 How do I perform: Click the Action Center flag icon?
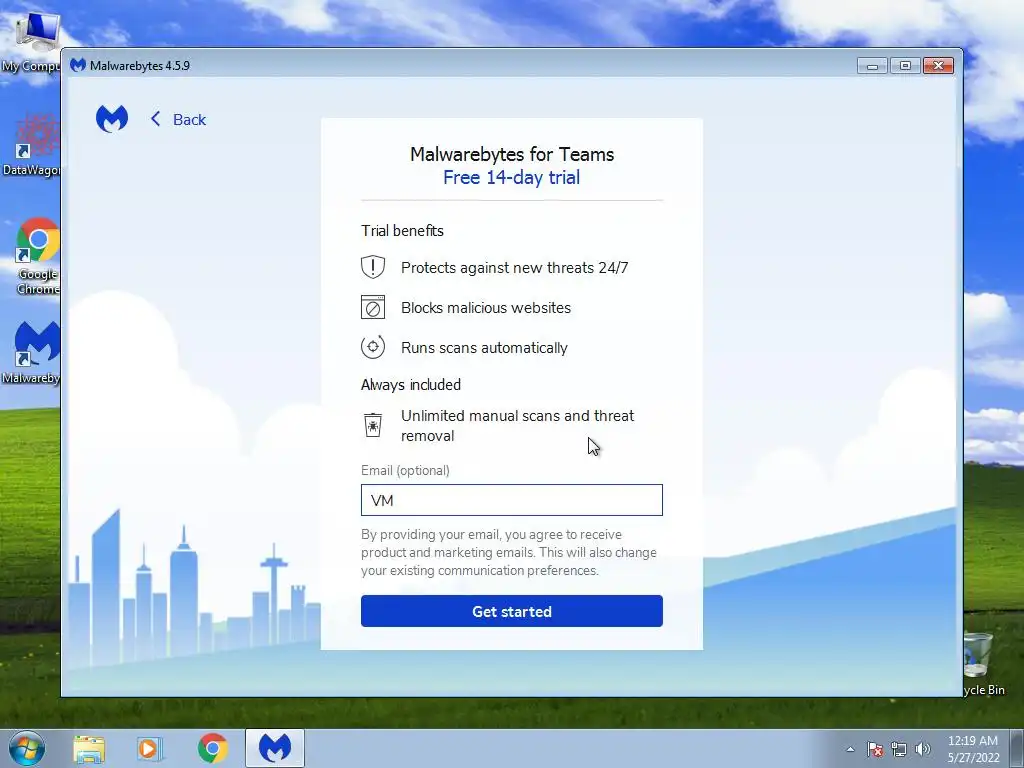pyautogui.click(x=875, y=749)
